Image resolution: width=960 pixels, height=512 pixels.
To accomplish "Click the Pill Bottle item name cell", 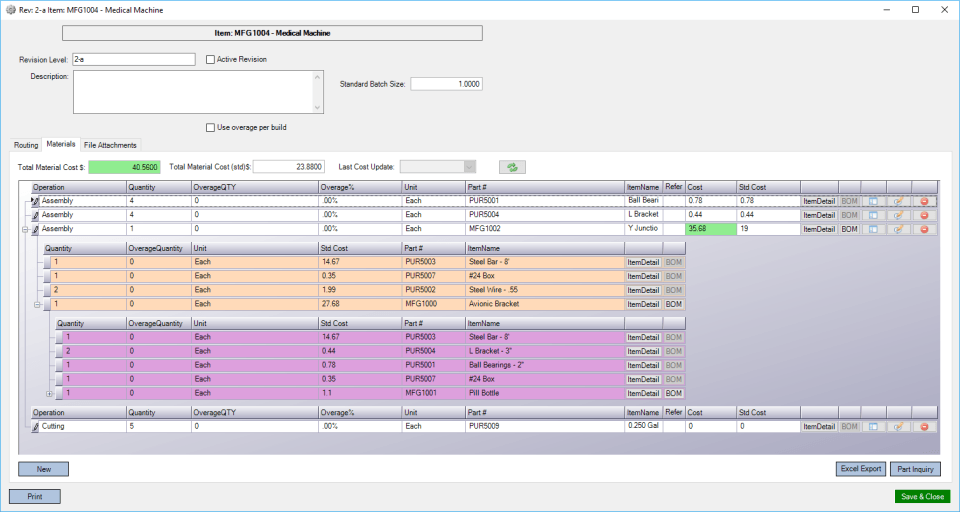I will [545, 393].
